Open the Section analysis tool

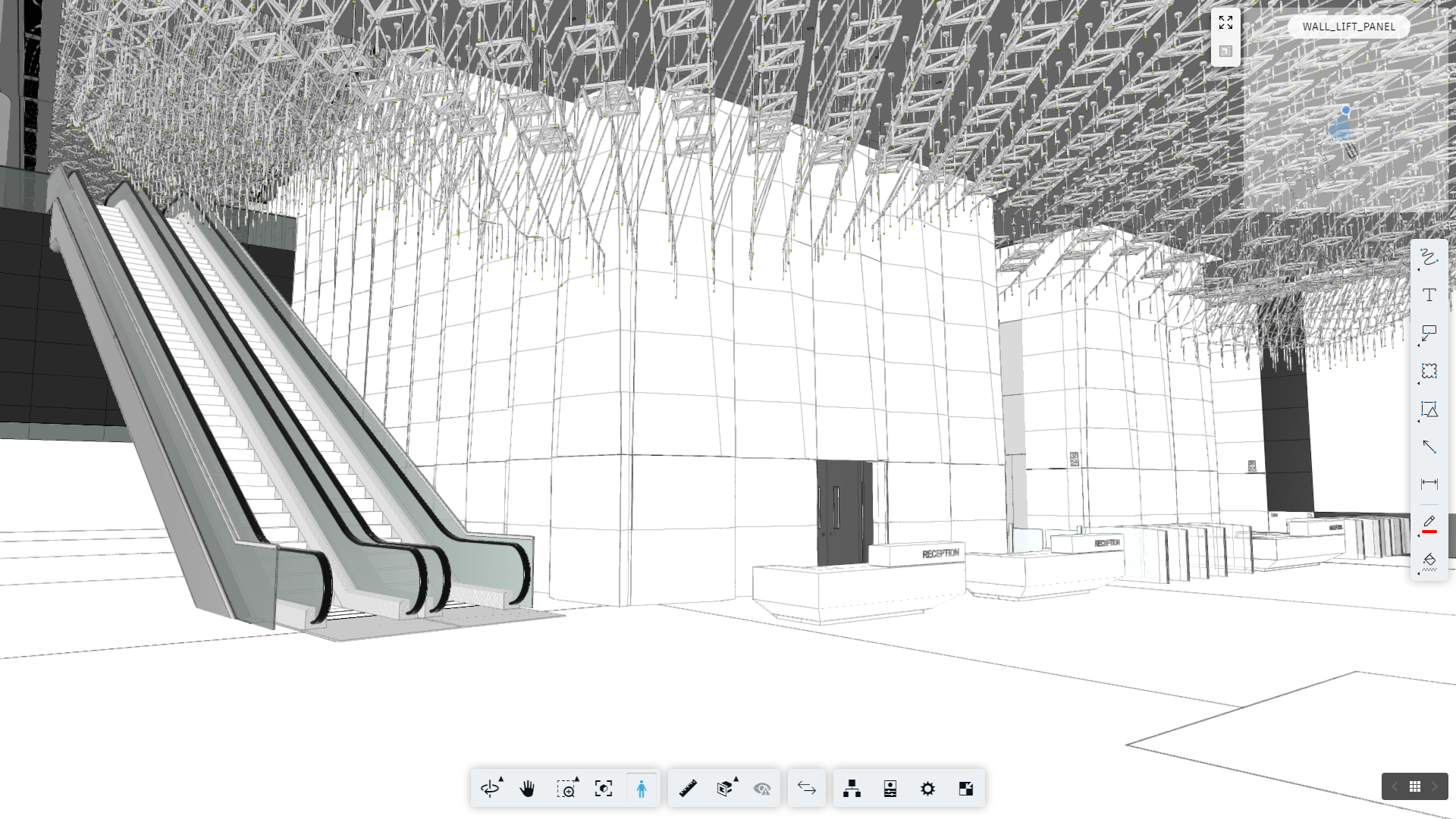coord(725,789)
